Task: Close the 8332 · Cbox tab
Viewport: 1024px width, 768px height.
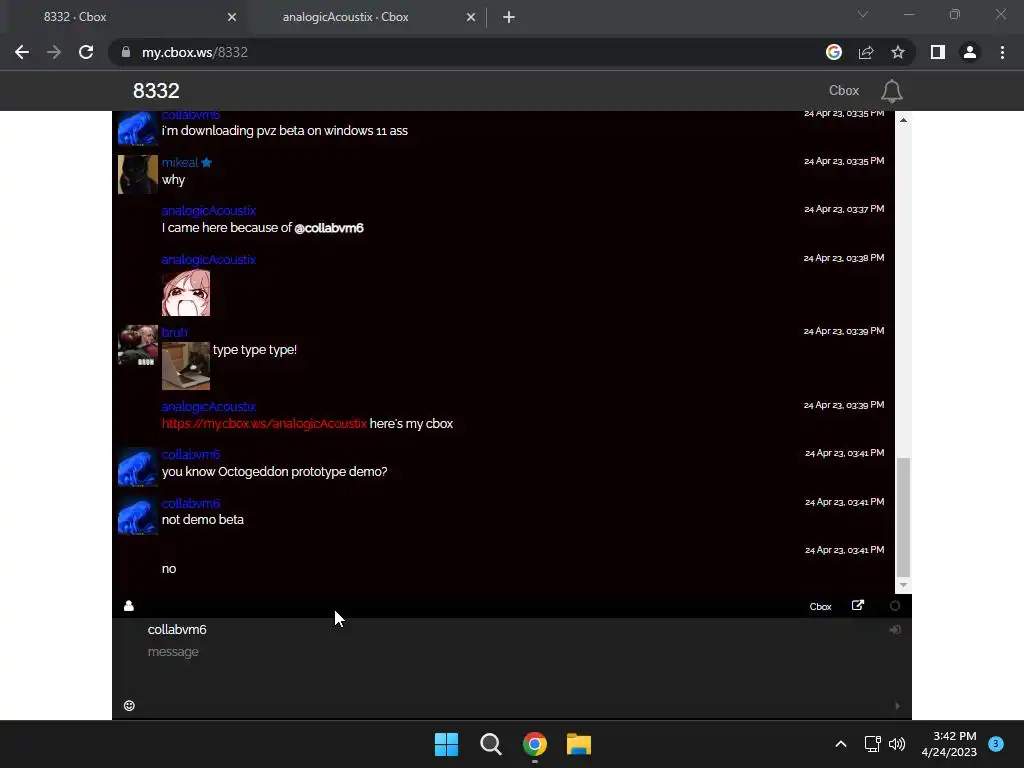Action: click(x=232, y=17)
